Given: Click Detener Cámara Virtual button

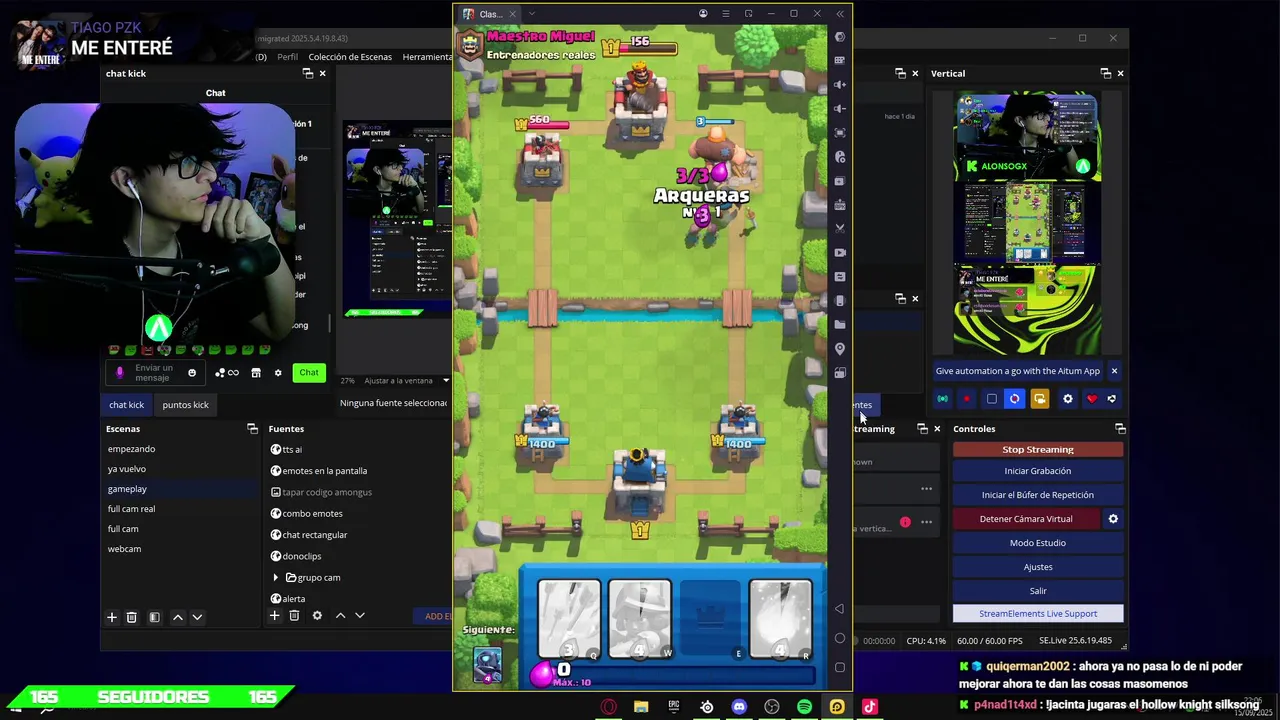Looking at the screenshot, I should 1026,519.
